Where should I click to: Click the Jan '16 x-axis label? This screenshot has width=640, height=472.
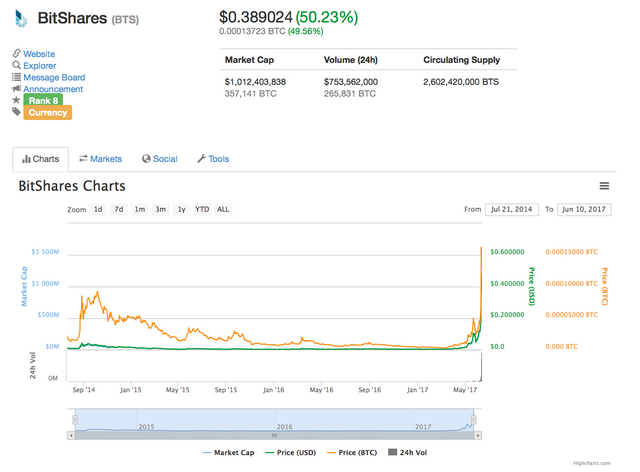(273, 390)
